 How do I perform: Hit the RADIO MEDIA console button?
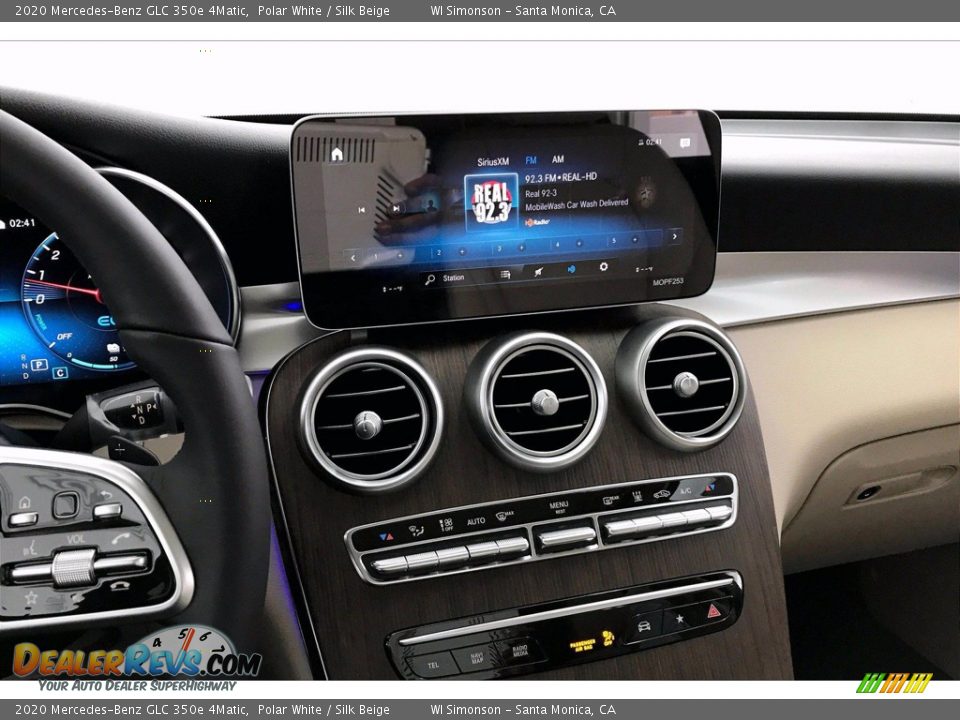click(519, 650)
